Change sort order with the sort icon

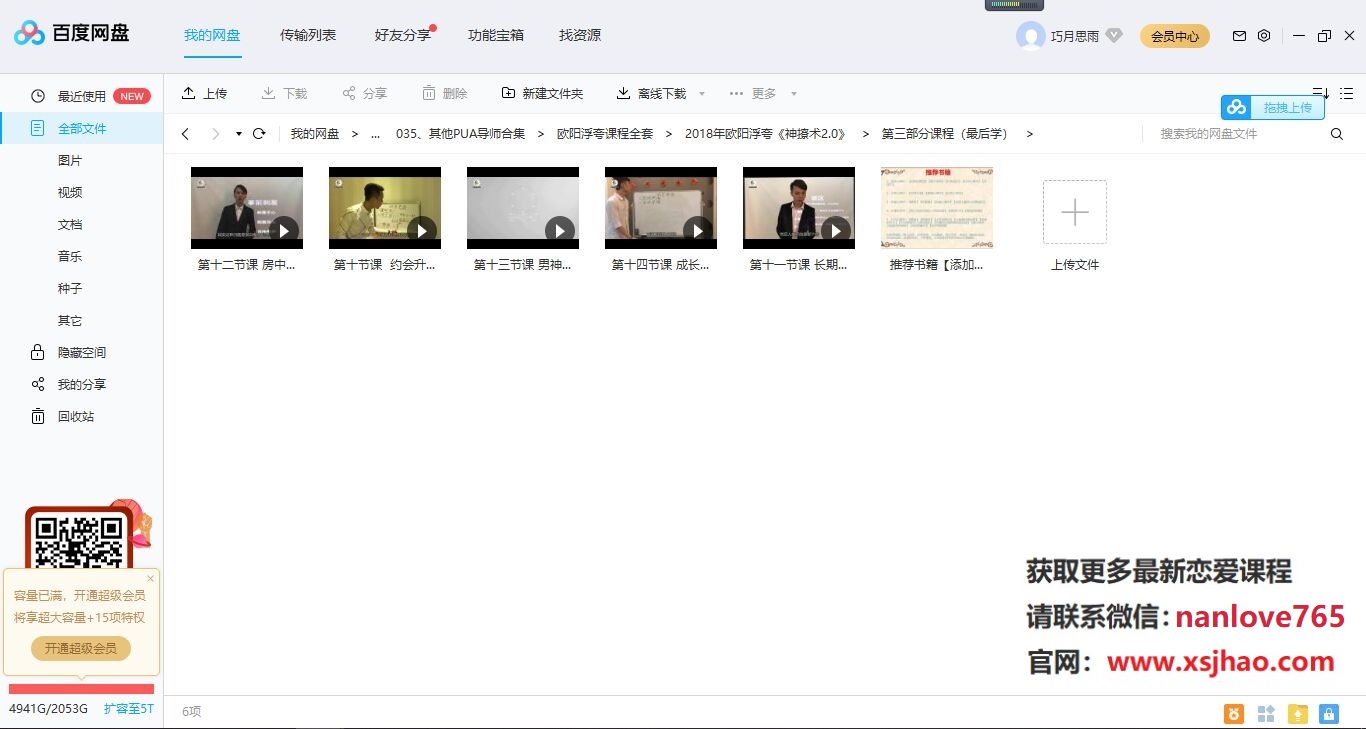click(x=1320, y=93)
